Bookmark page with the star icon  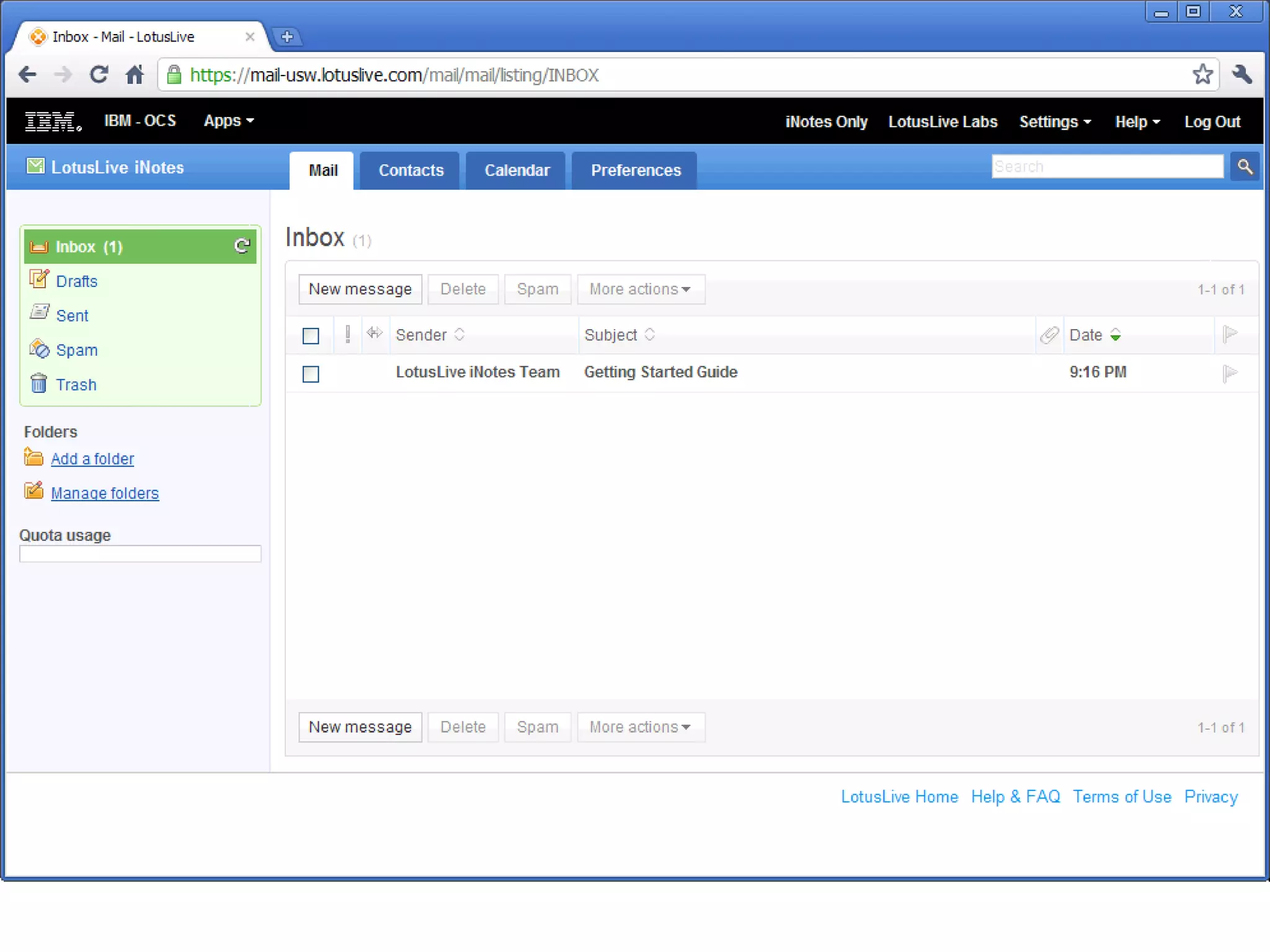(1202, 74)
